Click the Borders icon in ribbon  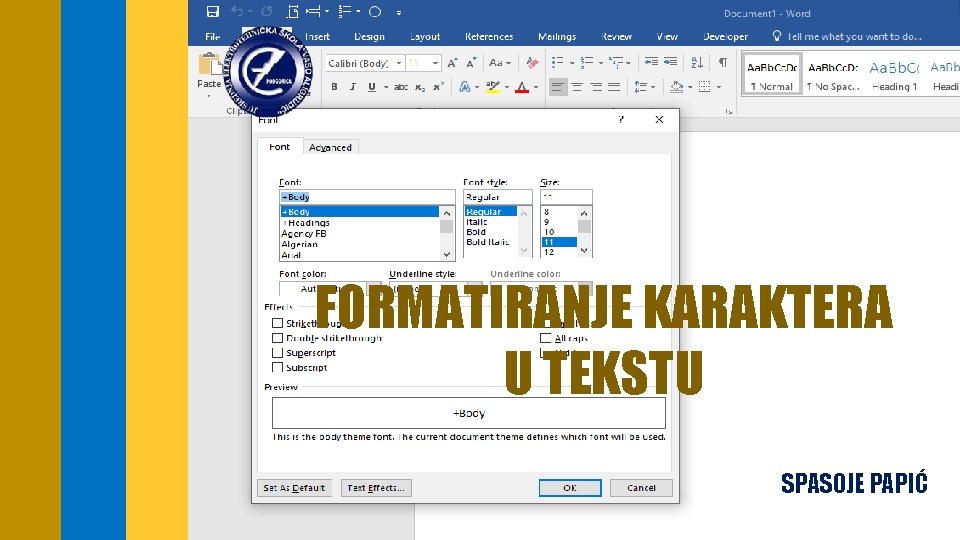[705, 87]
